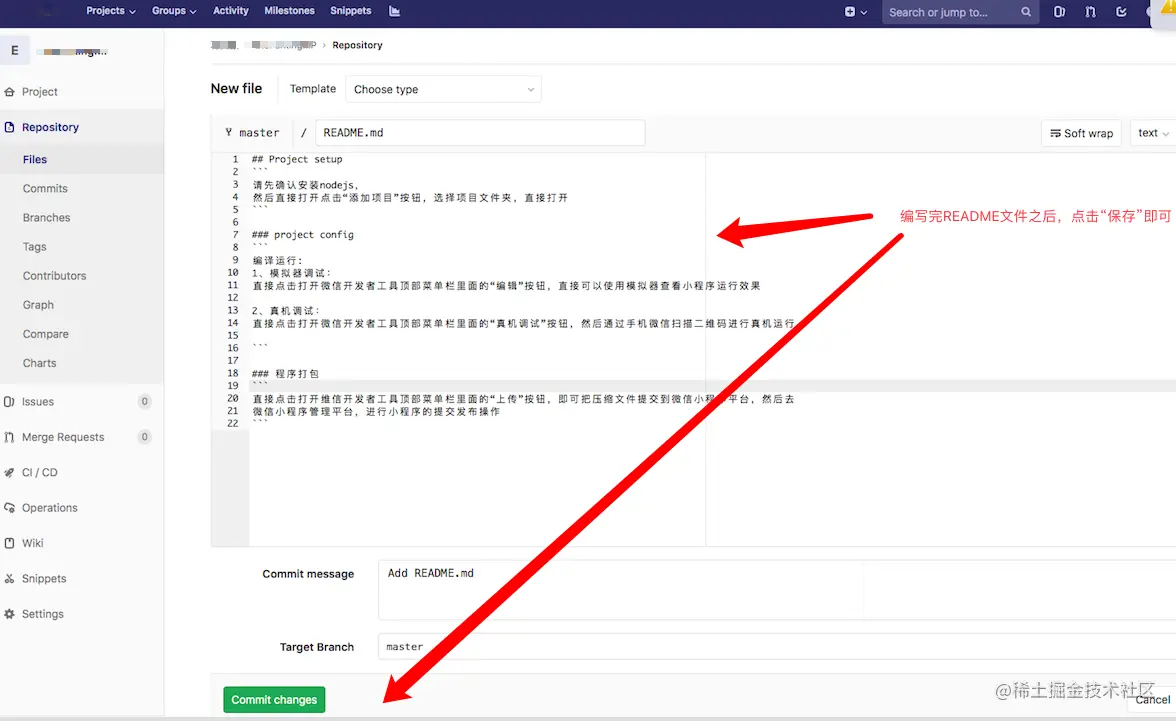Open the Branches page
This screenshot has height=721, width=1176.
click(46, 218)
